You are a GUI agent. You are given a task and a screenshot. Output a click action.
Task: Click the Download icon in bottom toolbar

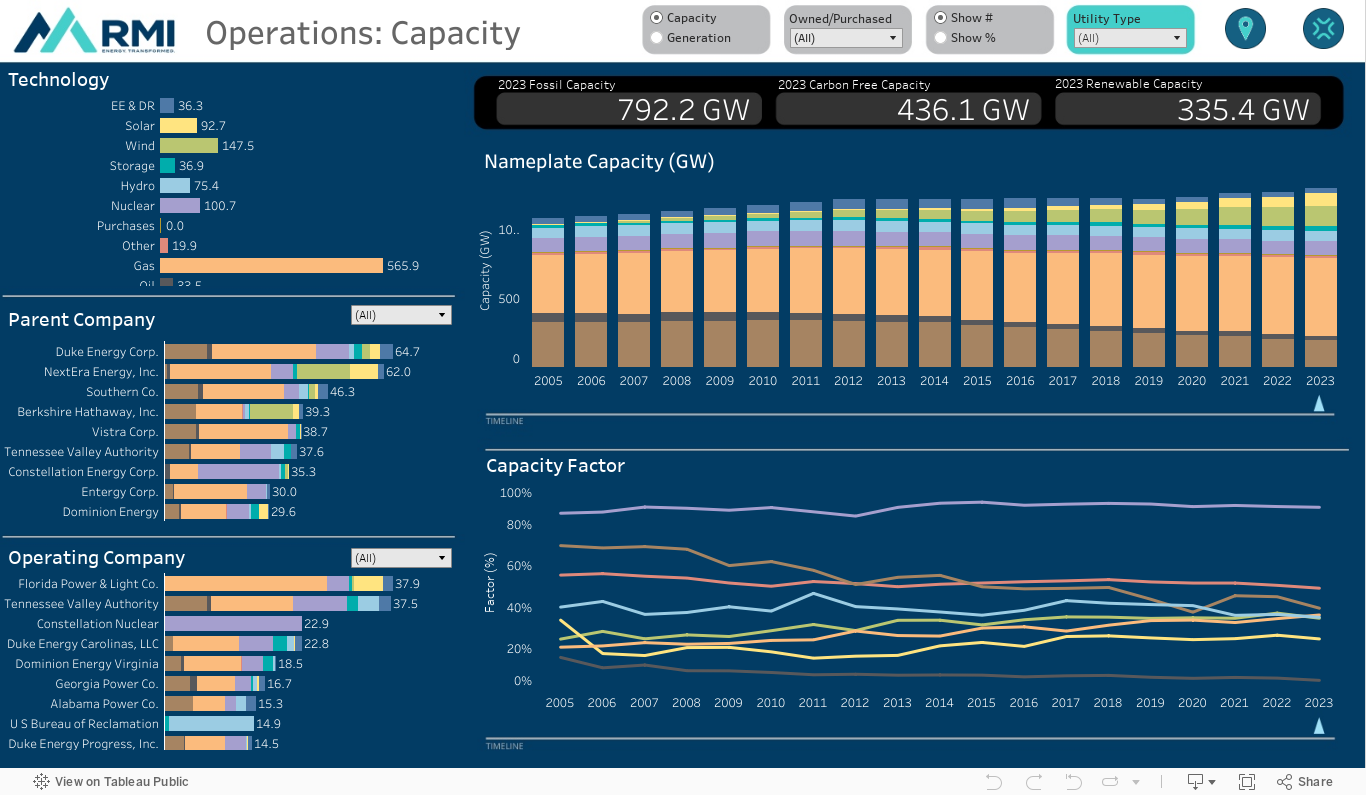[1195, 781]
